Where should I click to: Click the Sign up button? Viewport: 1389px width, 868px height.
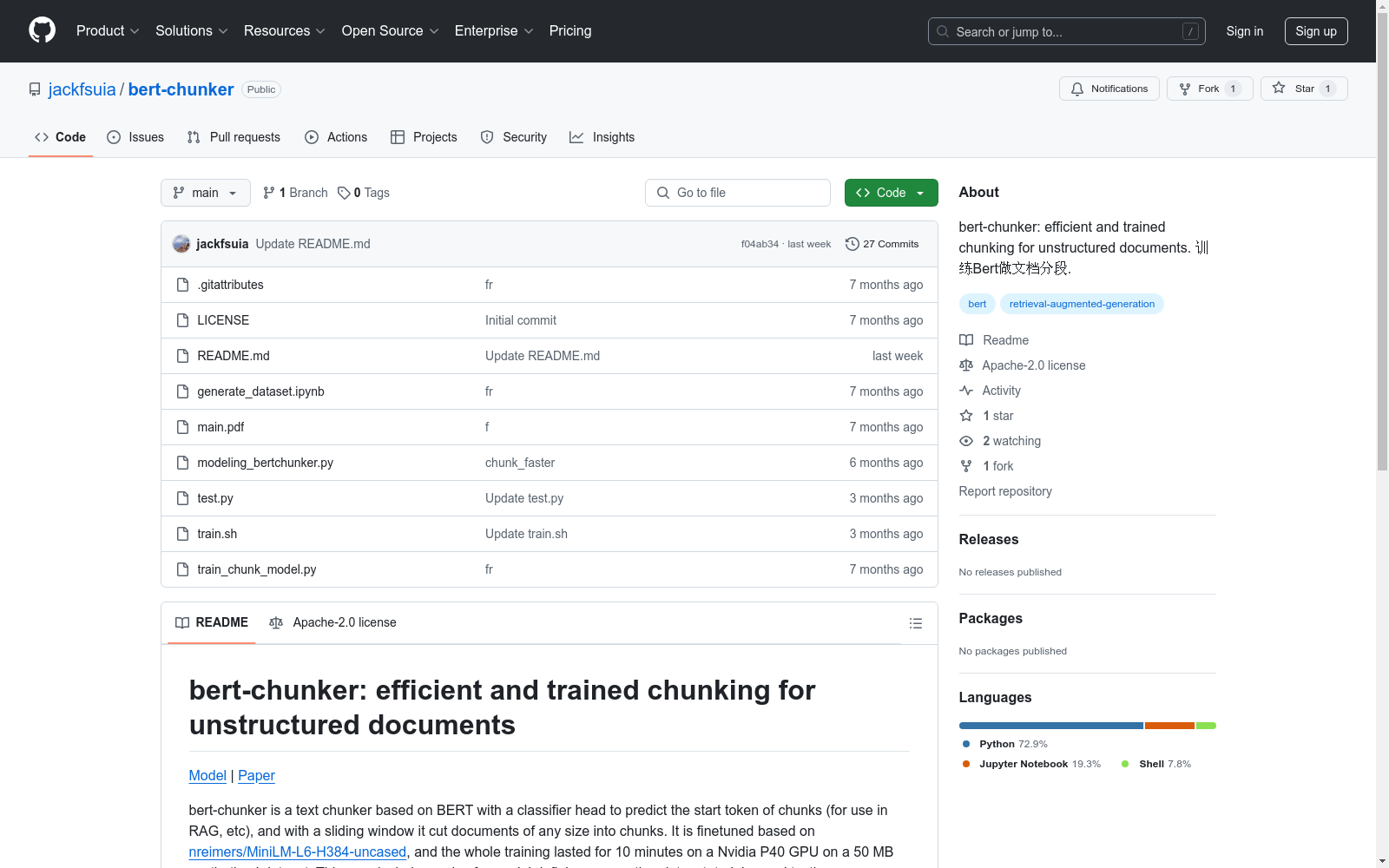[x=1316, y=31]
